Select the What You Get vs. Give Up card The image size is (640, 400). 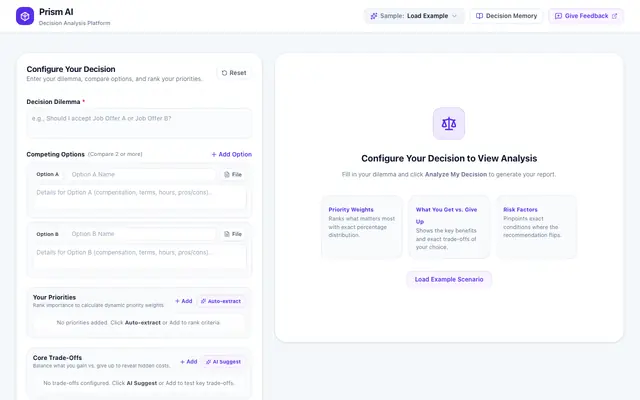point(449,227)
